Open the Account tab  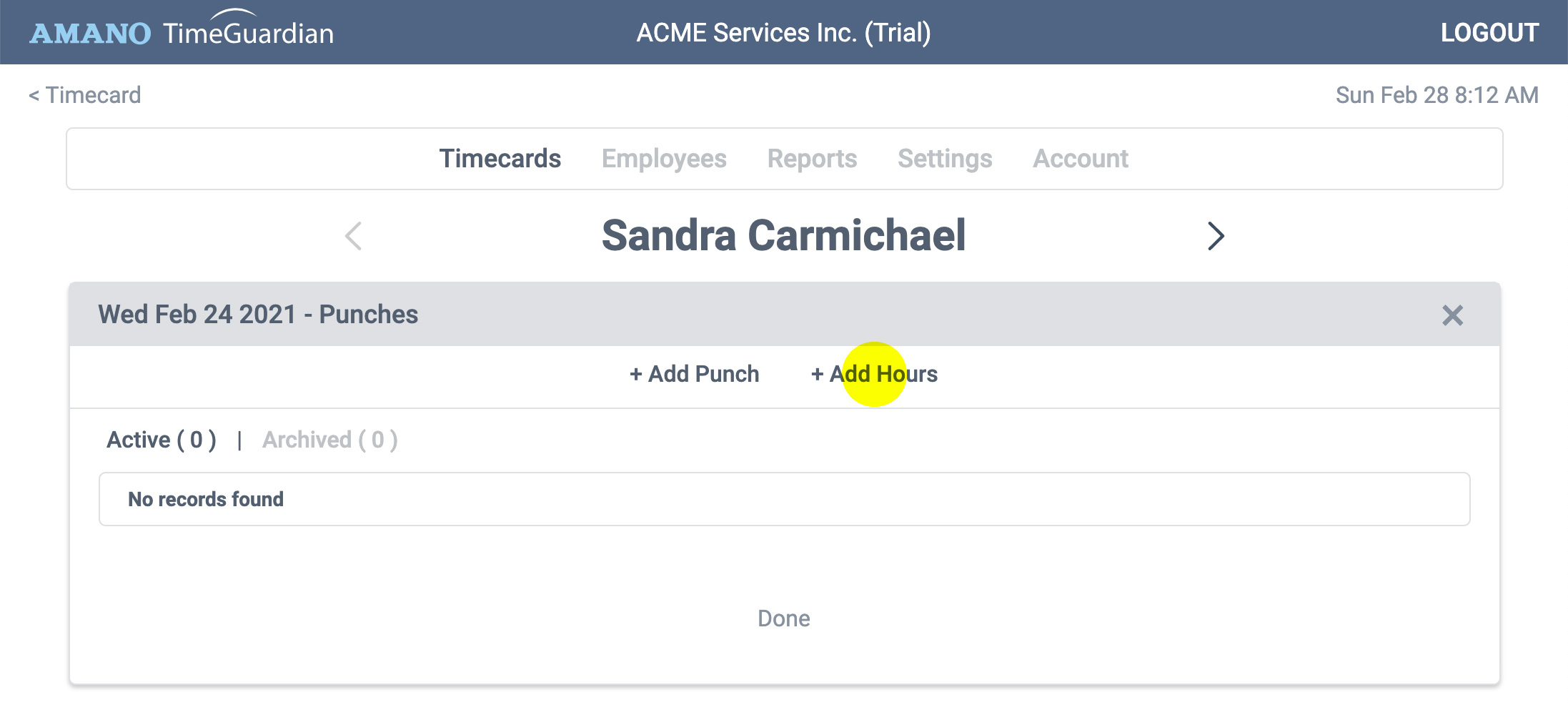[1081, 159]
